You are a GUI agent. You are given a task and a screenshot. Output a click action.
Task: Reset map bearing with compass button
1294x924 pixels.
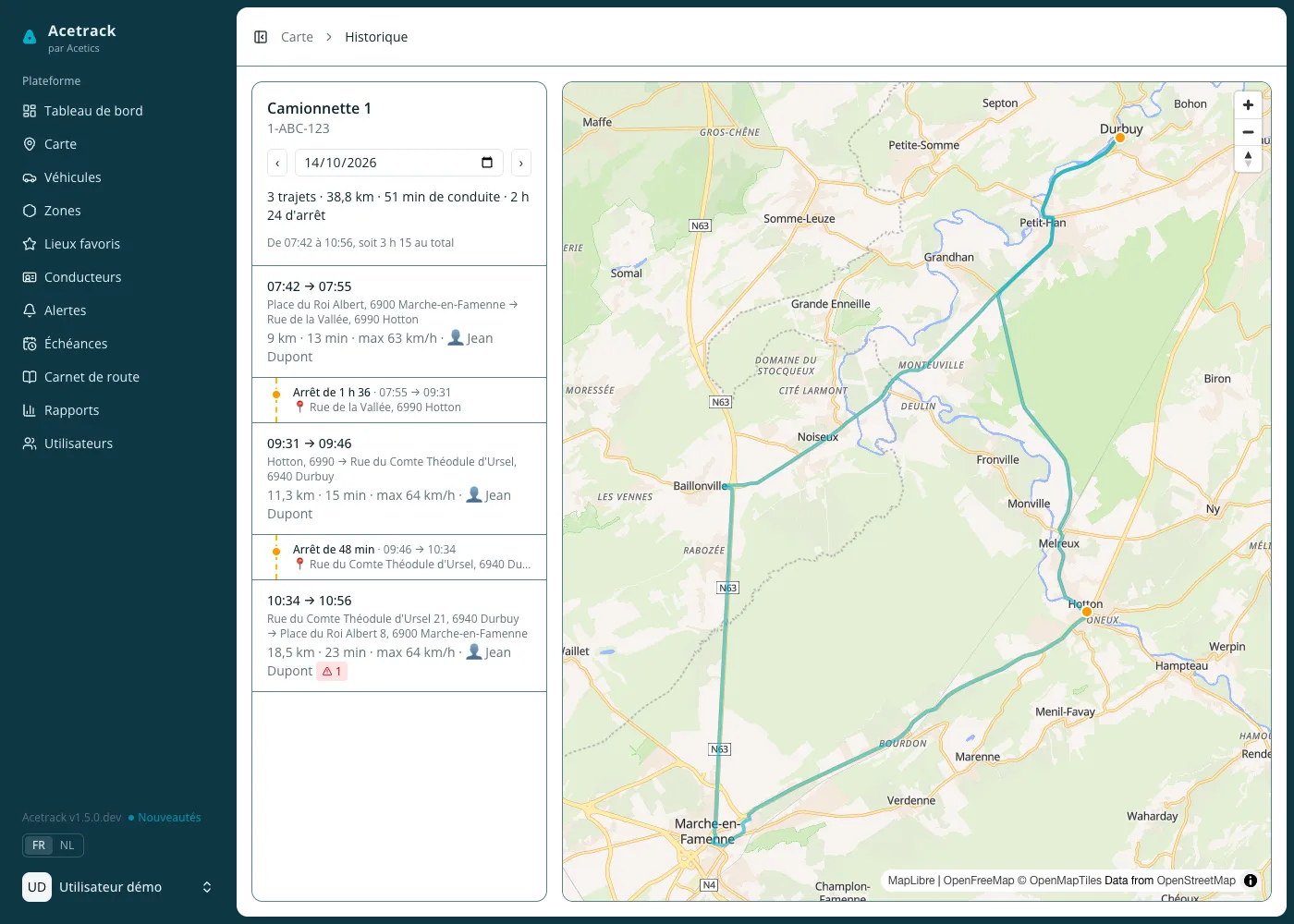[x=1248, y=159]
